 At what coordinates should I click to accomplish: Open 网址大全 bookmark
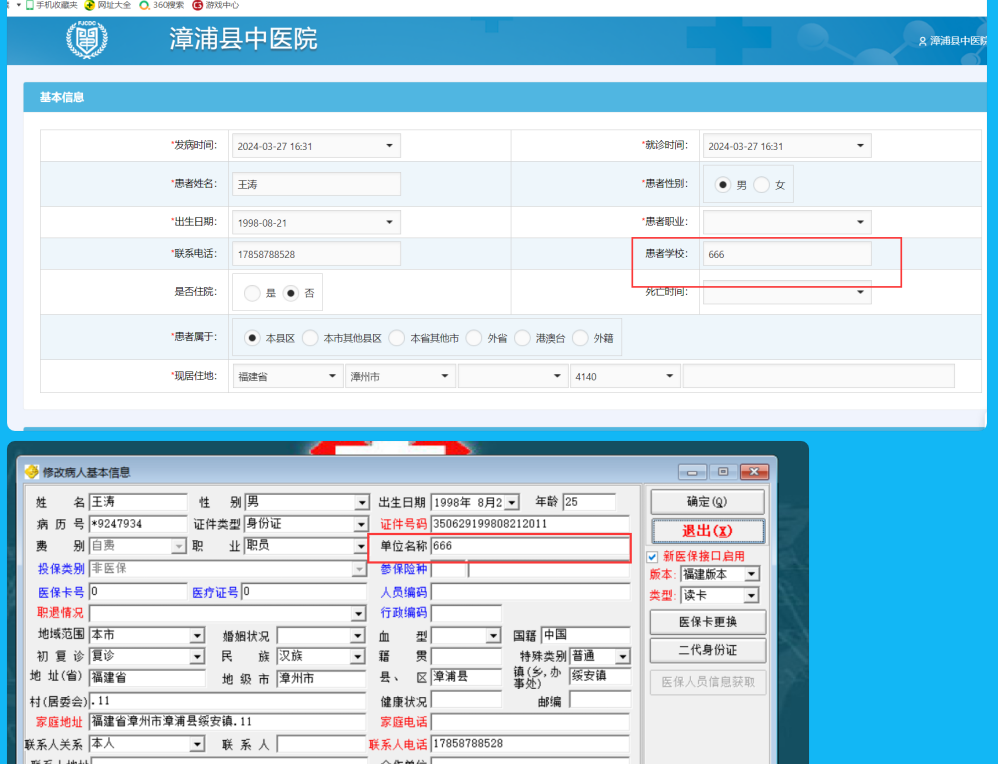coord(108,5)
